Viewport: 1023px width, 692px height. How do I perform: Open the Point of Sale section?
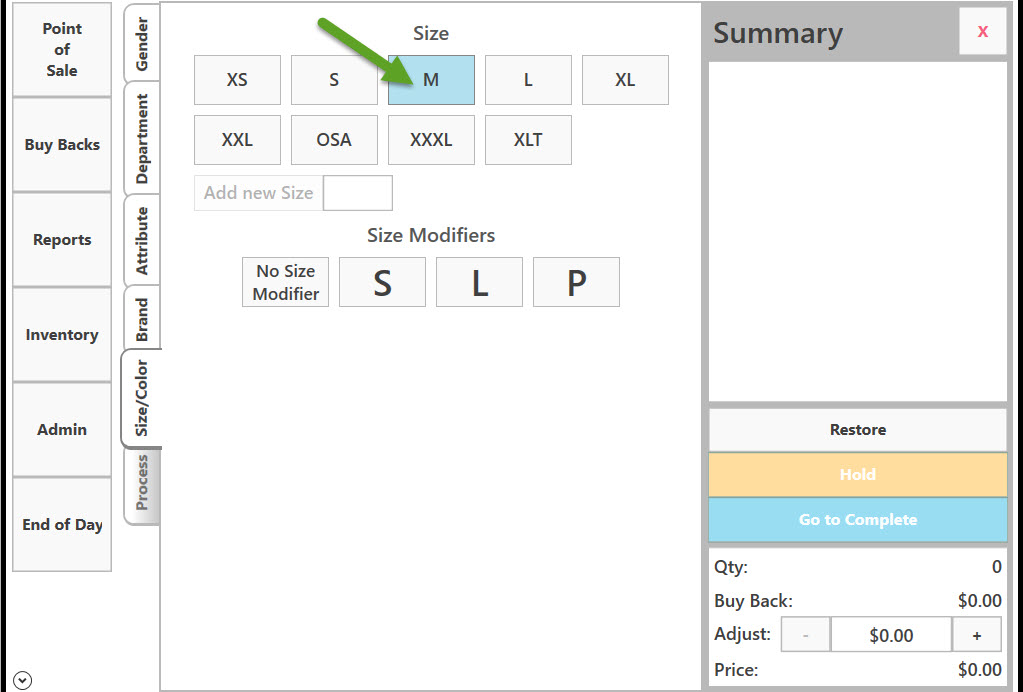62,50
